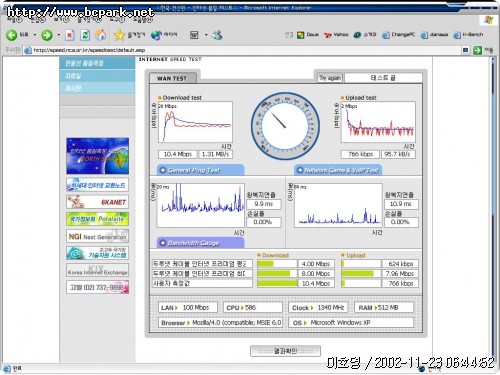The width and height of the screenshot is (500, 375).
Task: Open the Forward button history dropdown arrow
Action: (x=59, y=35)
